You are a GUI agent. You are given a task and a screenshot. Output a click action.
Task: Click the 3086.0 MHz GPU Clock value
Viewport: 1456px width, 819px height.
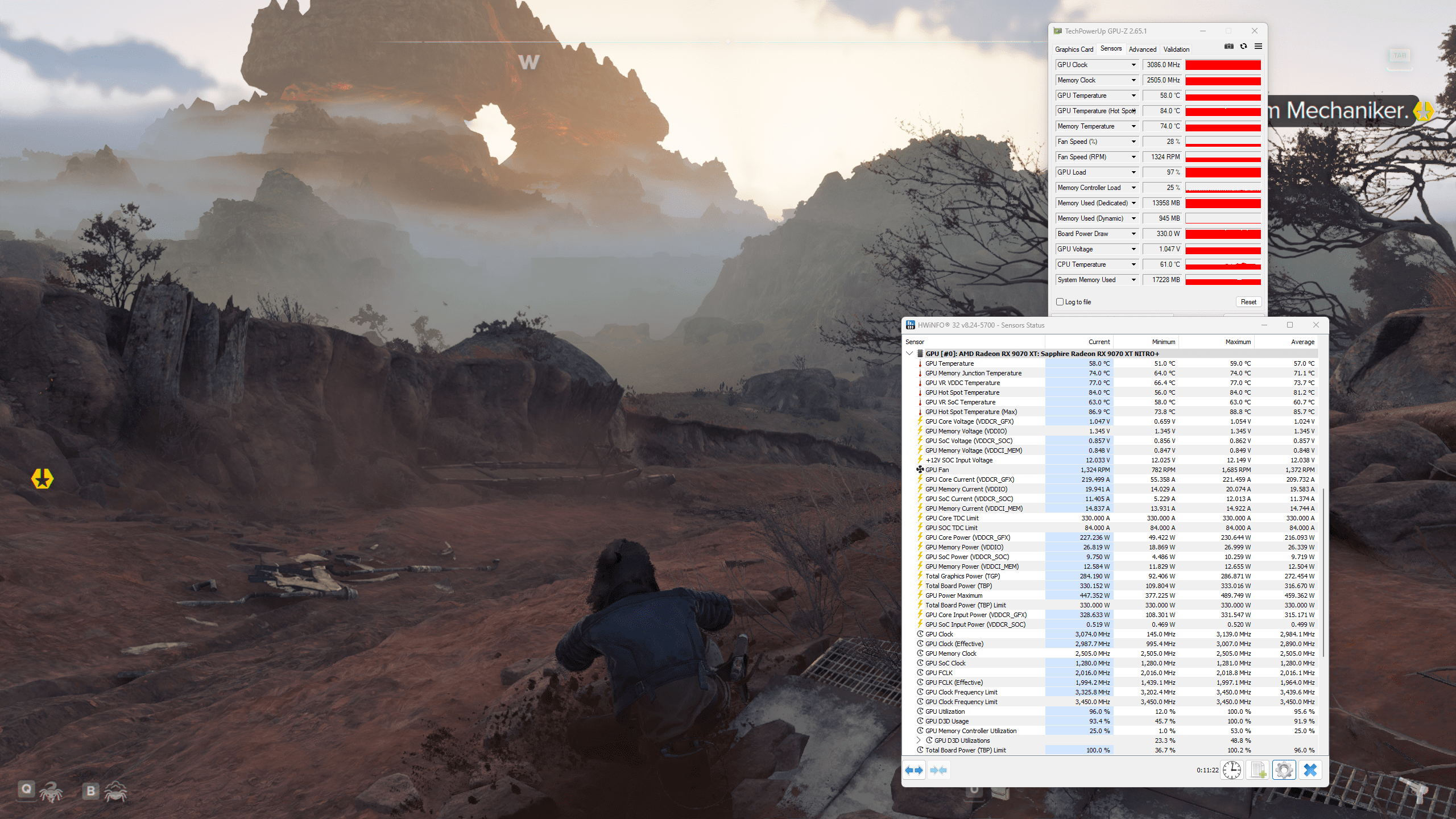pyautogui.click(x=1163, y=65)
